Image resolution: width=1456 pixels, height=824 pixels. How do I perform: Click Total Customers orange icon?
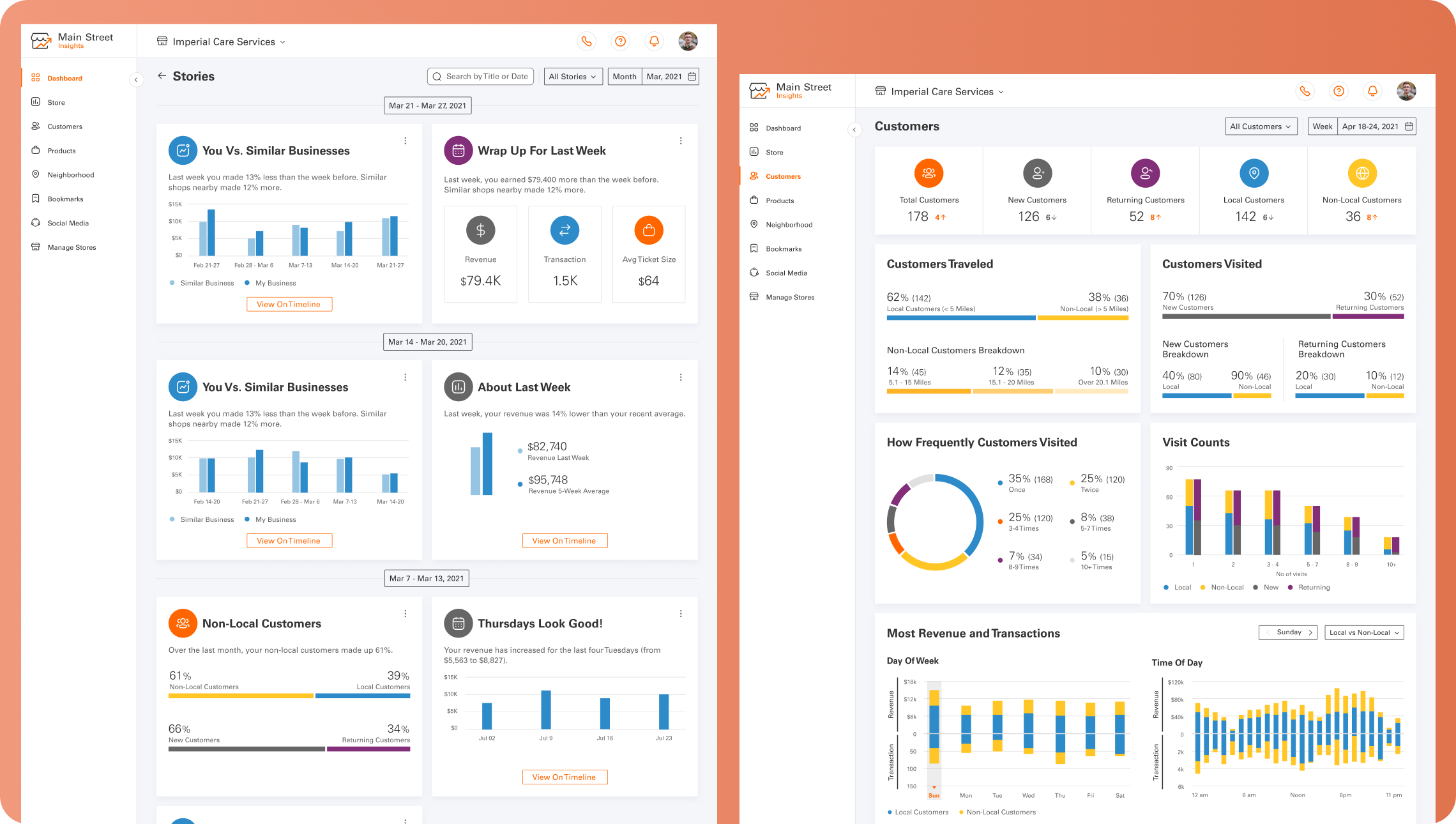[x=929, y=173]
